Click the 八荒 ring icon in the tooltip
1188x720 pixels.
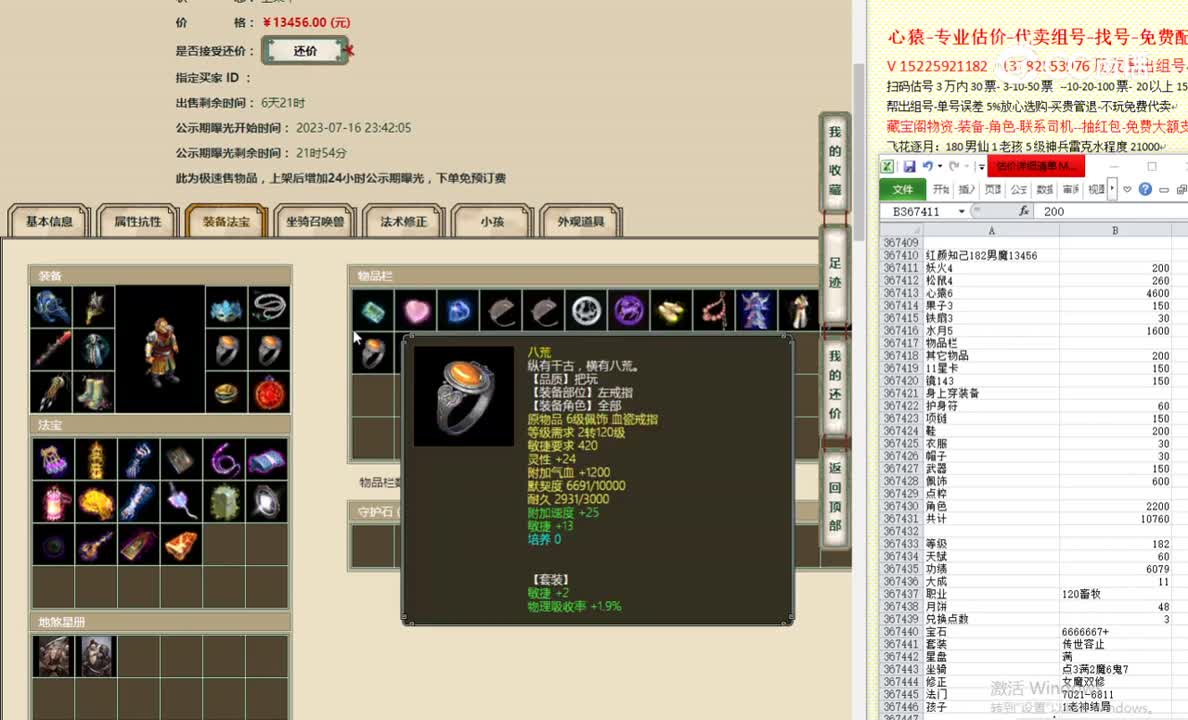(x=462, y=394)
